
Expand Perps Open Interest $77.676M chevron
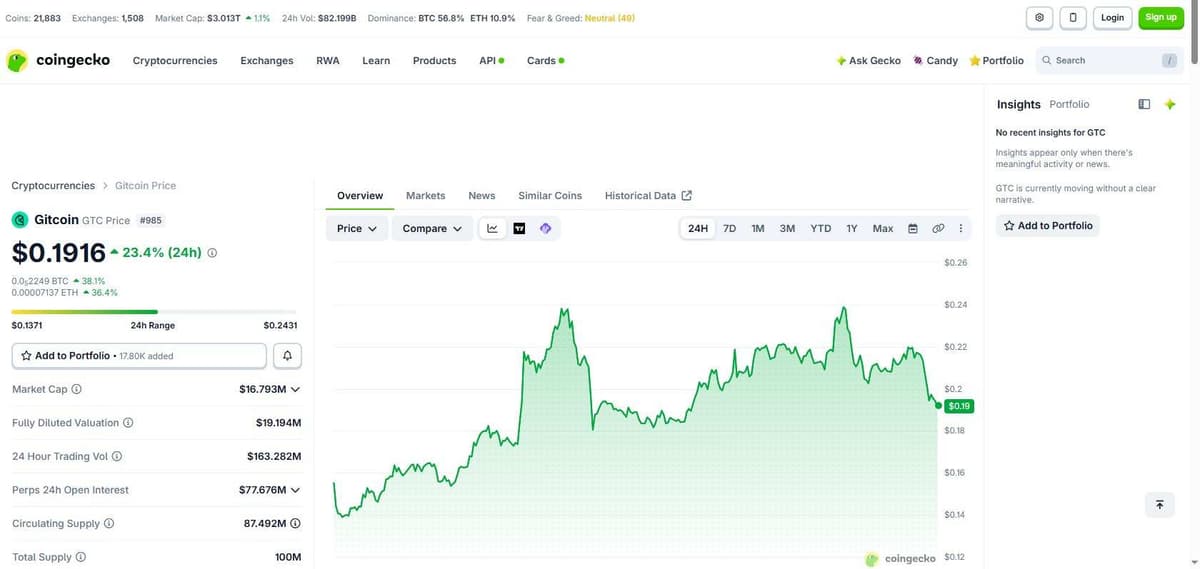point(295,490)
